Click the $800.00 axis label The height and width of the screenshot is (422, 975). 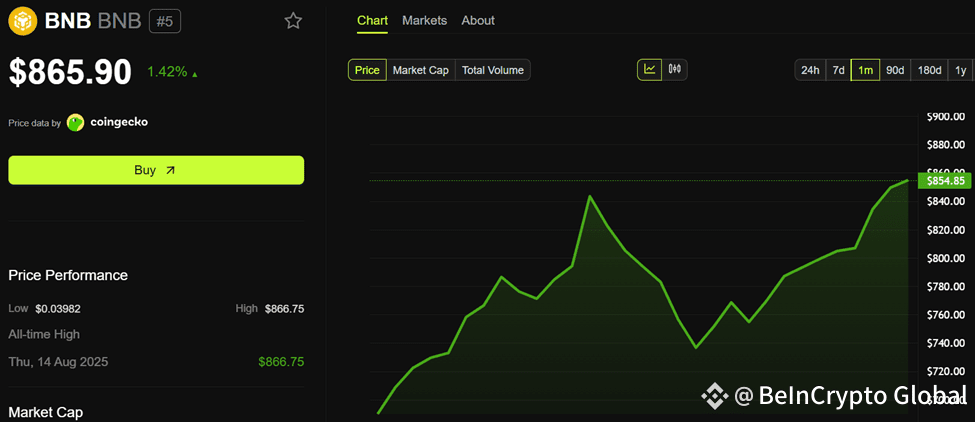945,258
